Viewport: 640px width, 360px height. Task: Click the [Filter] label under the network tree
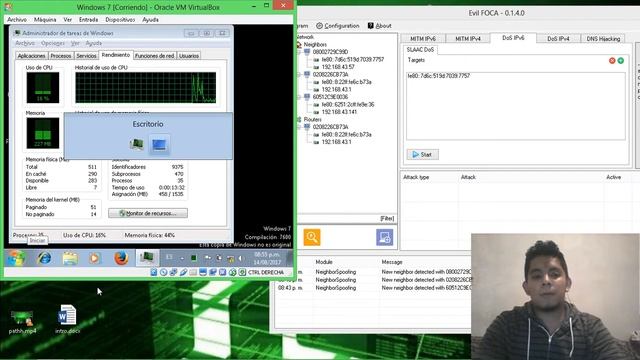pyautogui.click(x=387, y=219)
